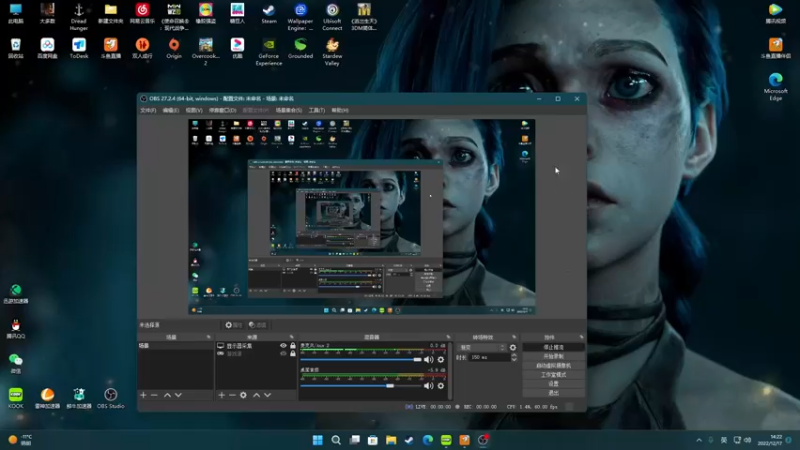
Task: Open File Explorer from the taskbar
Action: pos(391,440)
